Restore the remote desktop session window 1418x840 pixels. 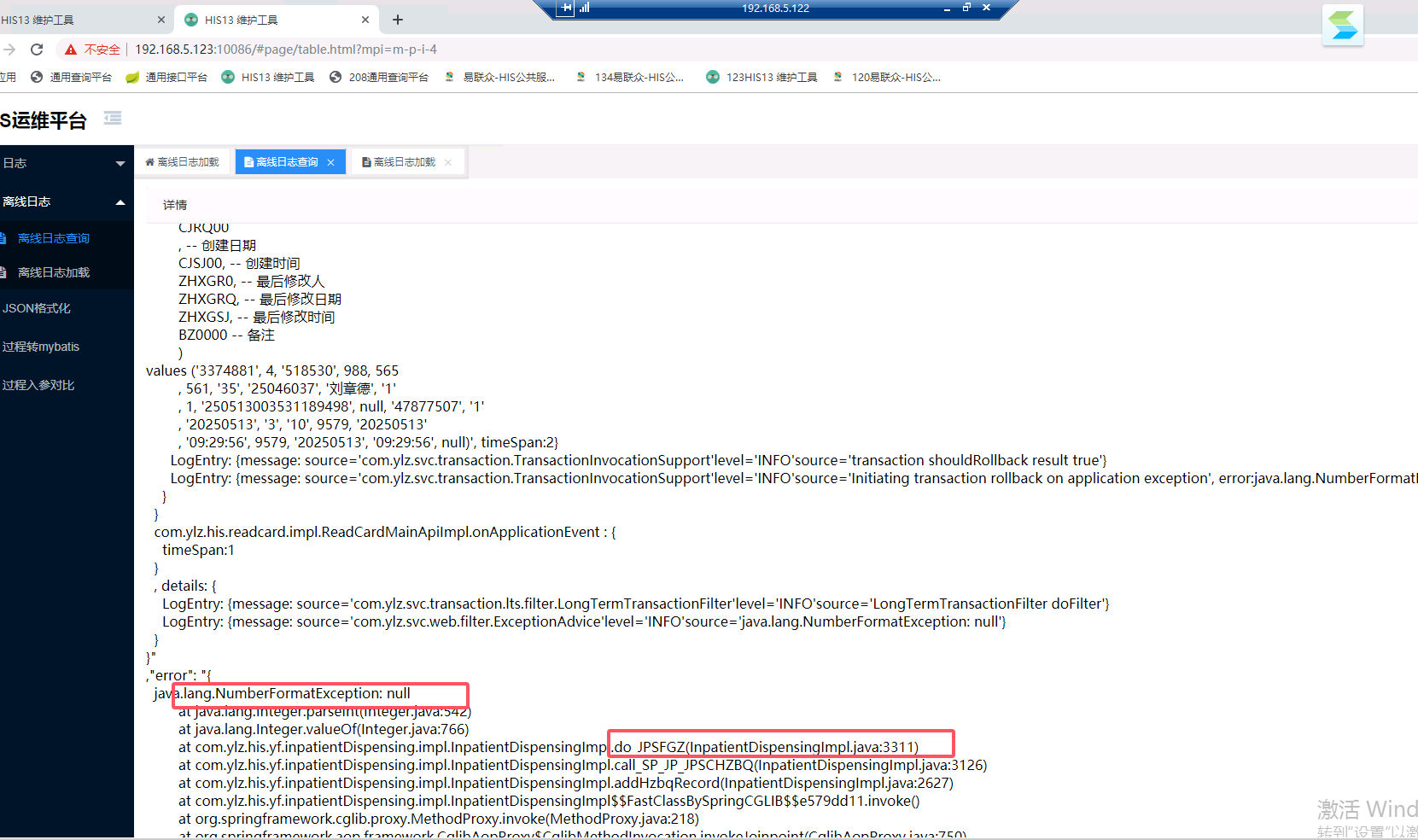tap(966, 8)
